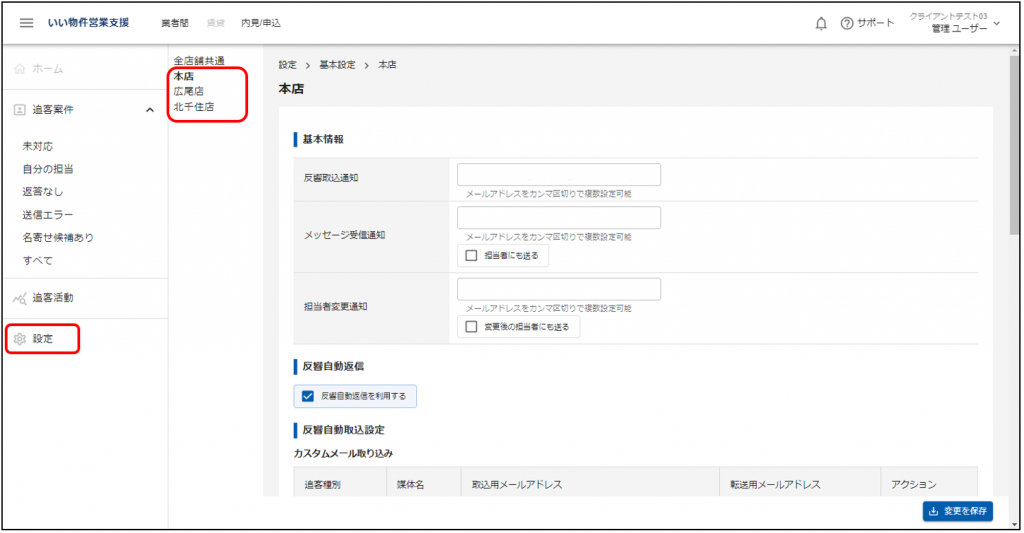This screenshot has width=1024, height=533.
Task: Open サポート help icon
Action: pos(847,23)
